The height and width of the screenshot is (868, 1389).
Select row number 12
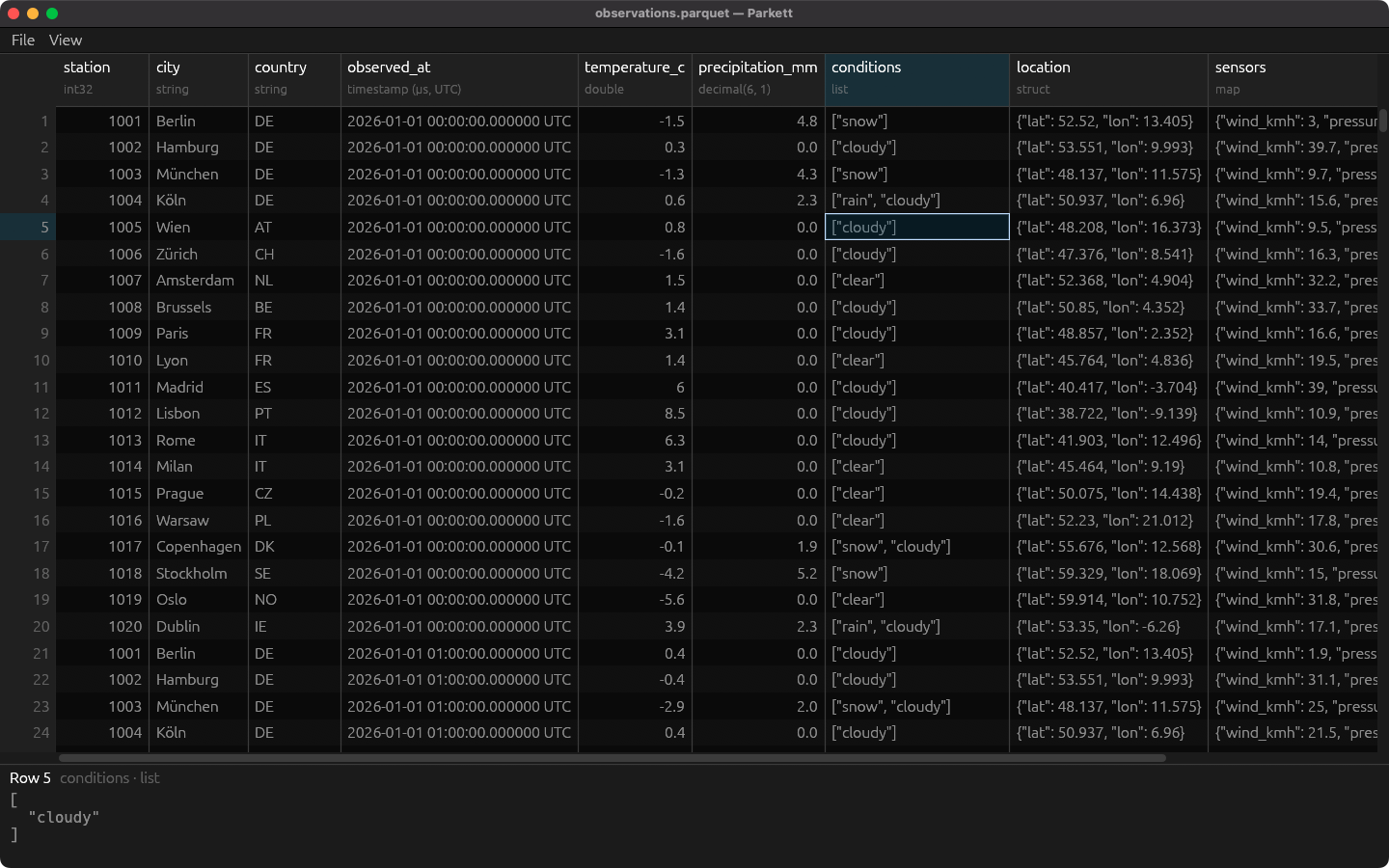point(28,414)
